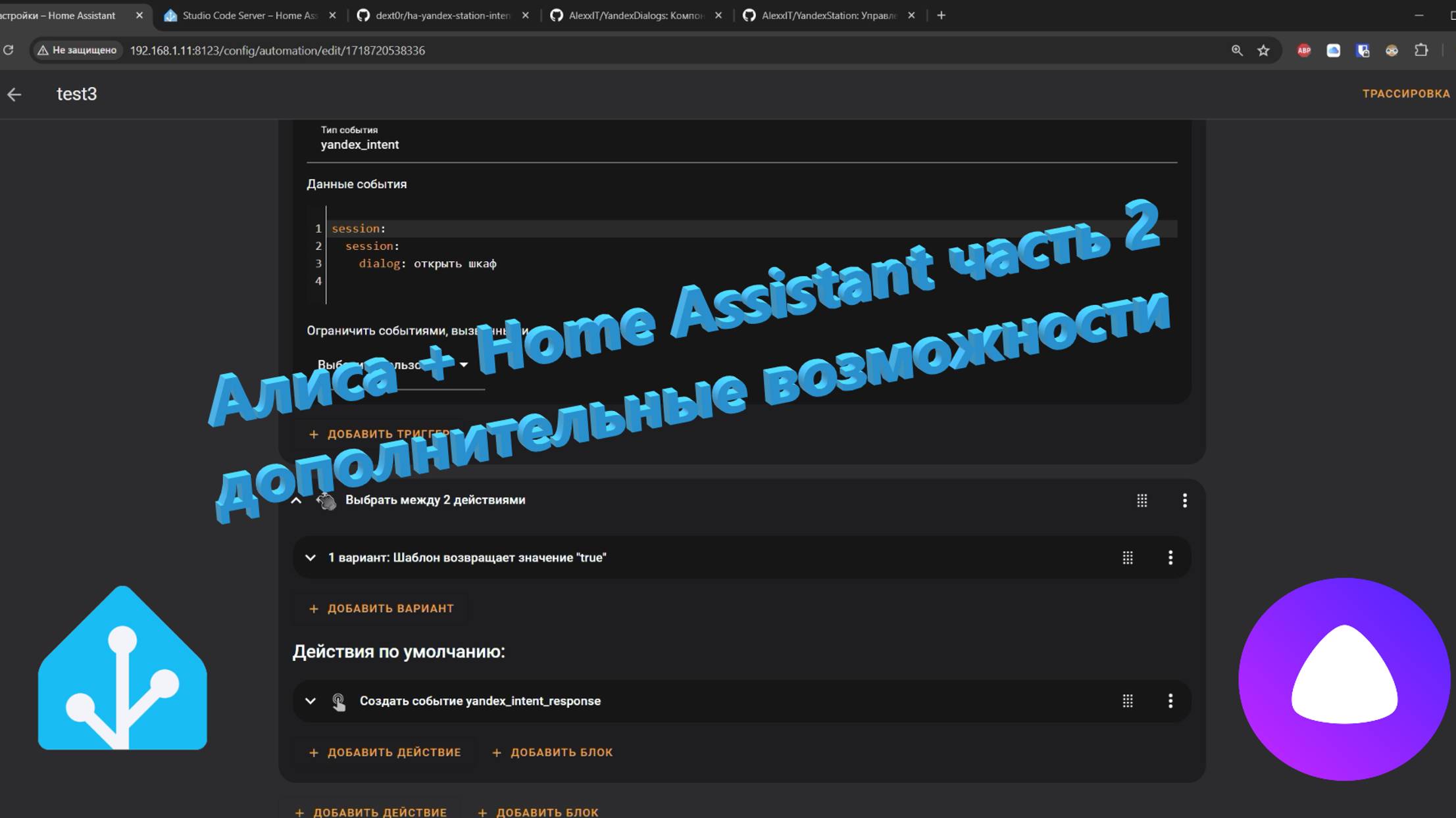Switch to AlexxIT/YandexDialogs tab
1456x818 pixels.
635,15
